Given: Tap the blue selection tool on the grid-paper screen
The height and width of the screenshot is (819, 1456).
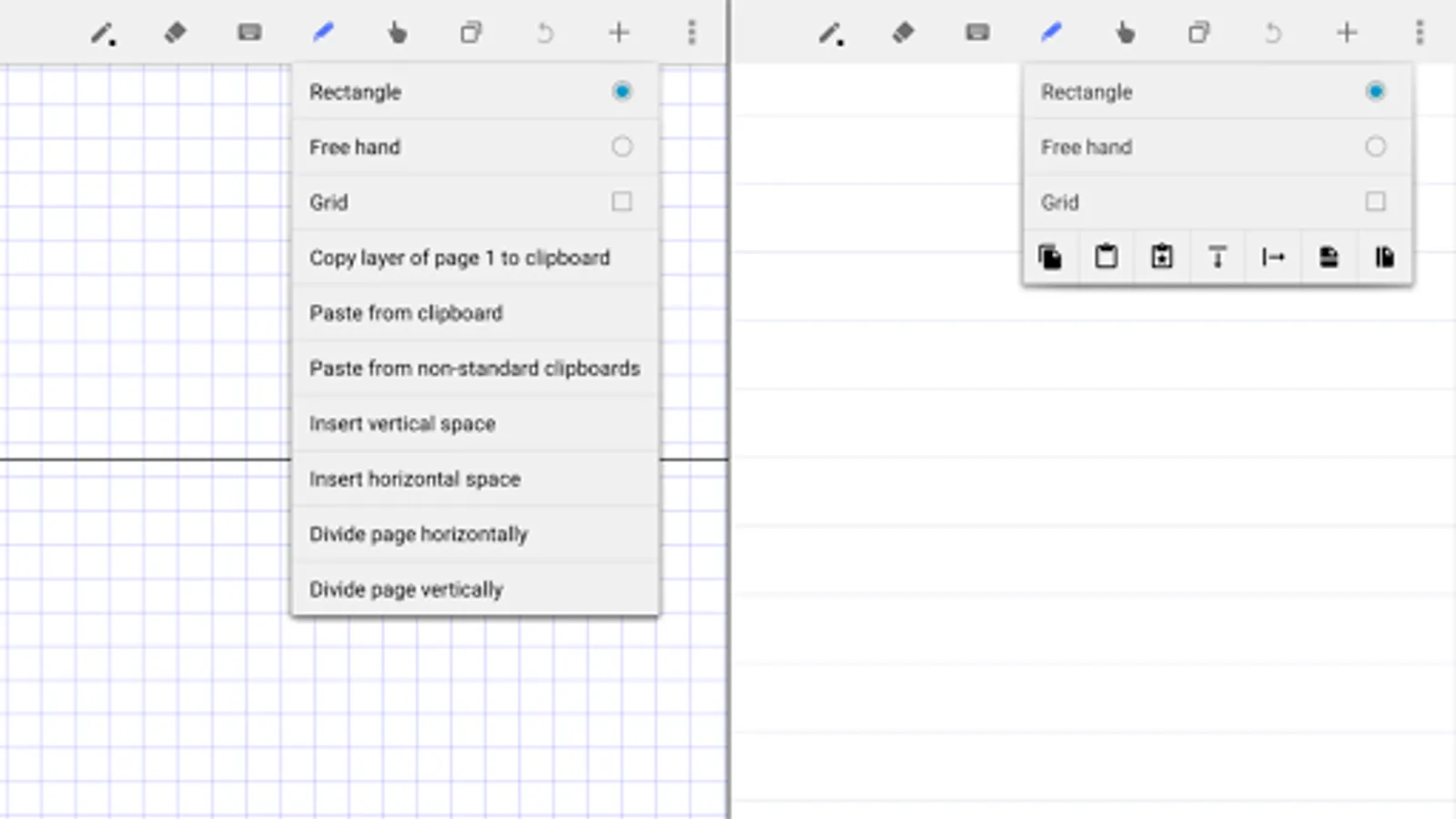Looking at the screenshot, I should coord(323,33).
